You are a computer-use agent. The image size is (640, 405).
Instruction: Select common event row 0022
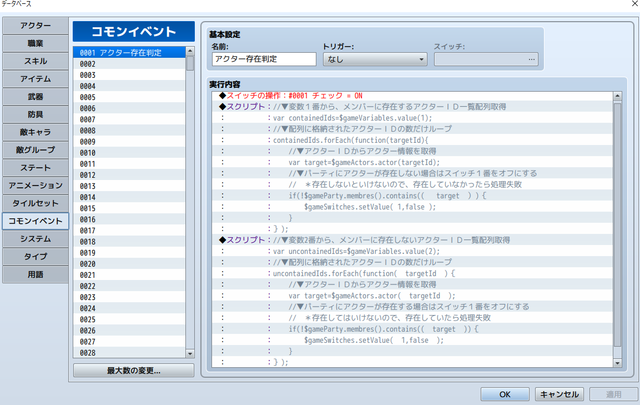(129, 286)
